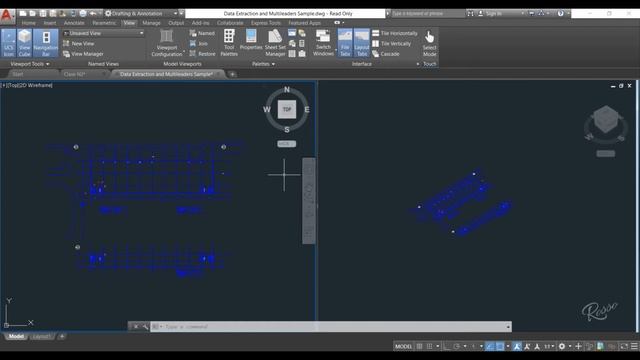Click the Select Mode touch icon

[x=429, y=43]
